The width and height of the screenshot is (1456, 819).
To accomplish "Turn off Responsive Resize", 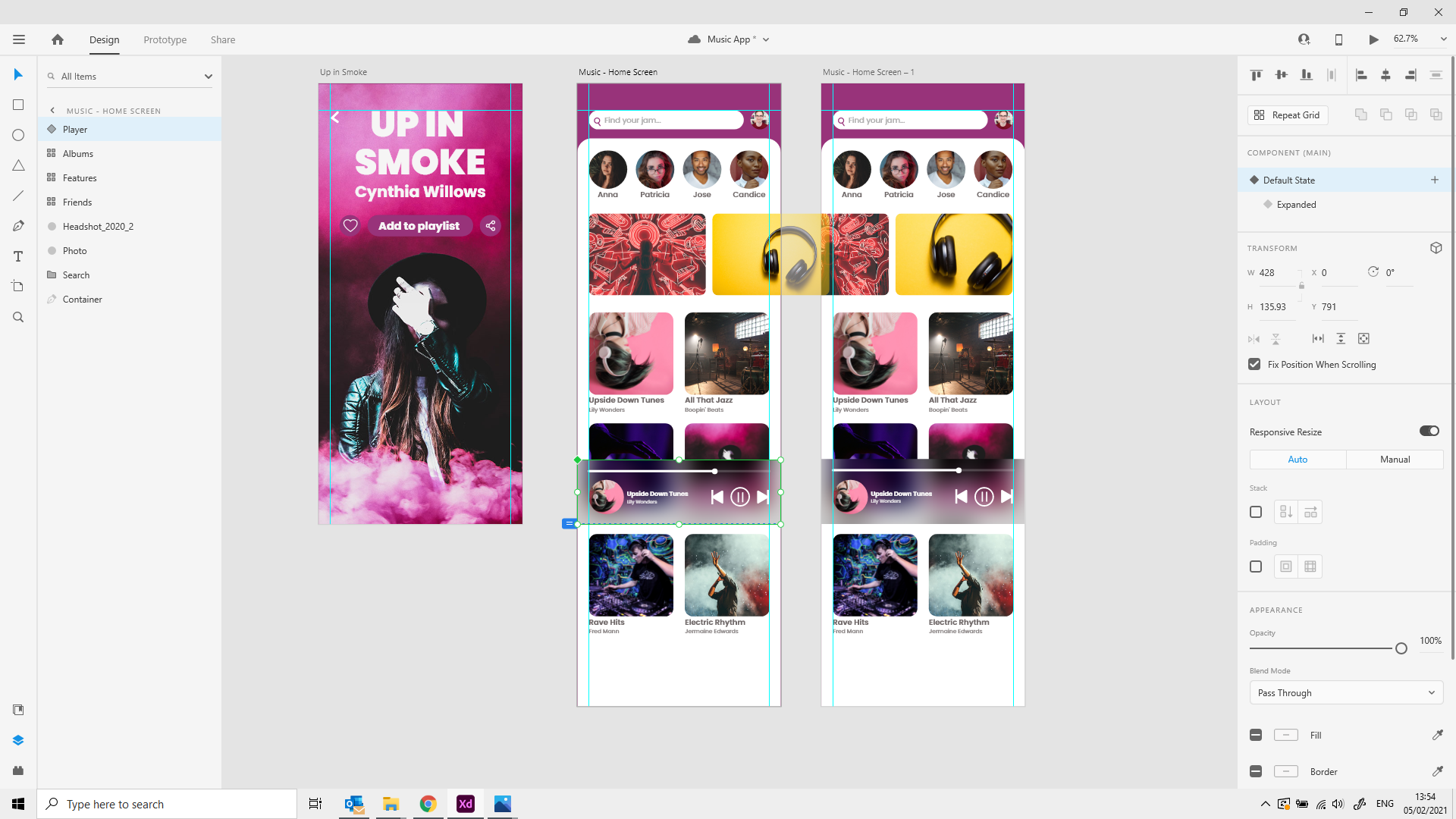I will tap(1429, 431).
